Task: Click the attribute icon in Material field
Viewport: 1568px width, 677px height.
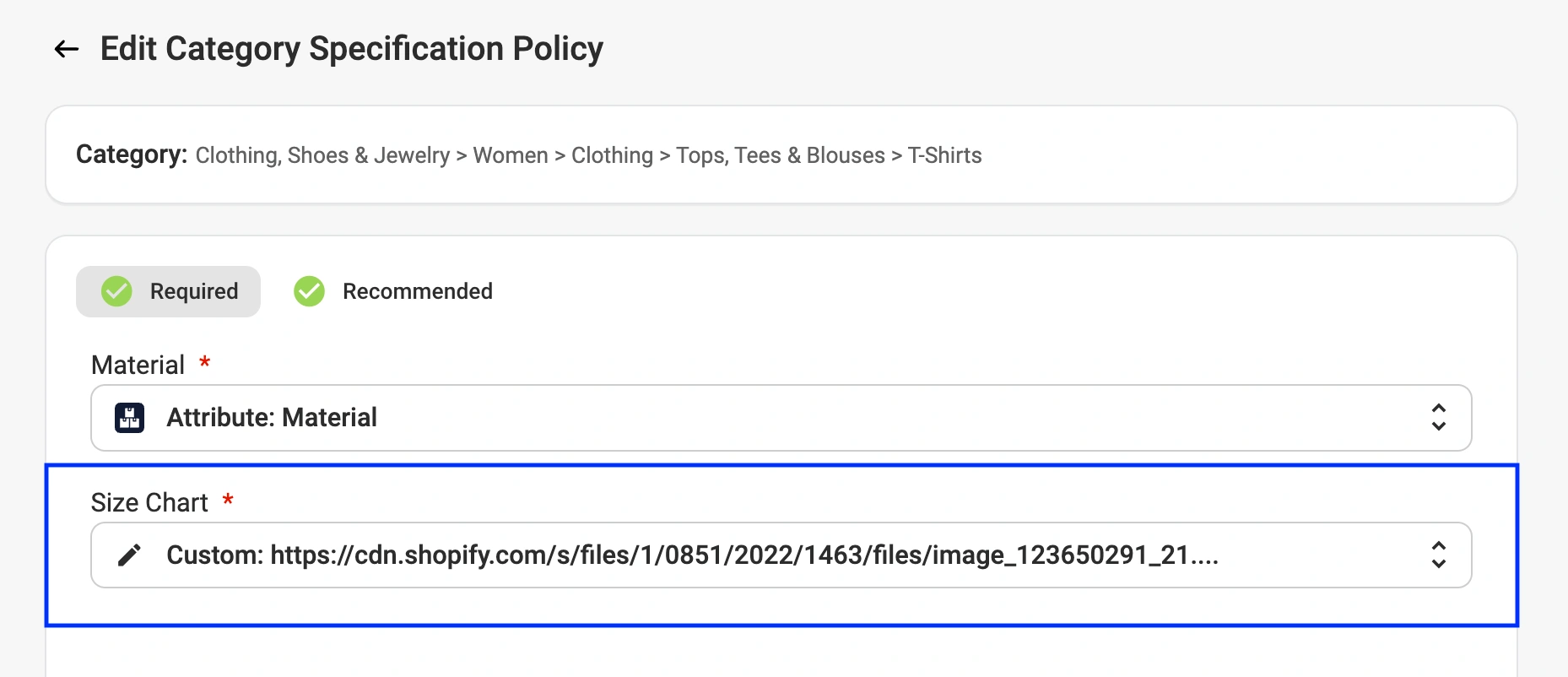Action: point(130,418)
